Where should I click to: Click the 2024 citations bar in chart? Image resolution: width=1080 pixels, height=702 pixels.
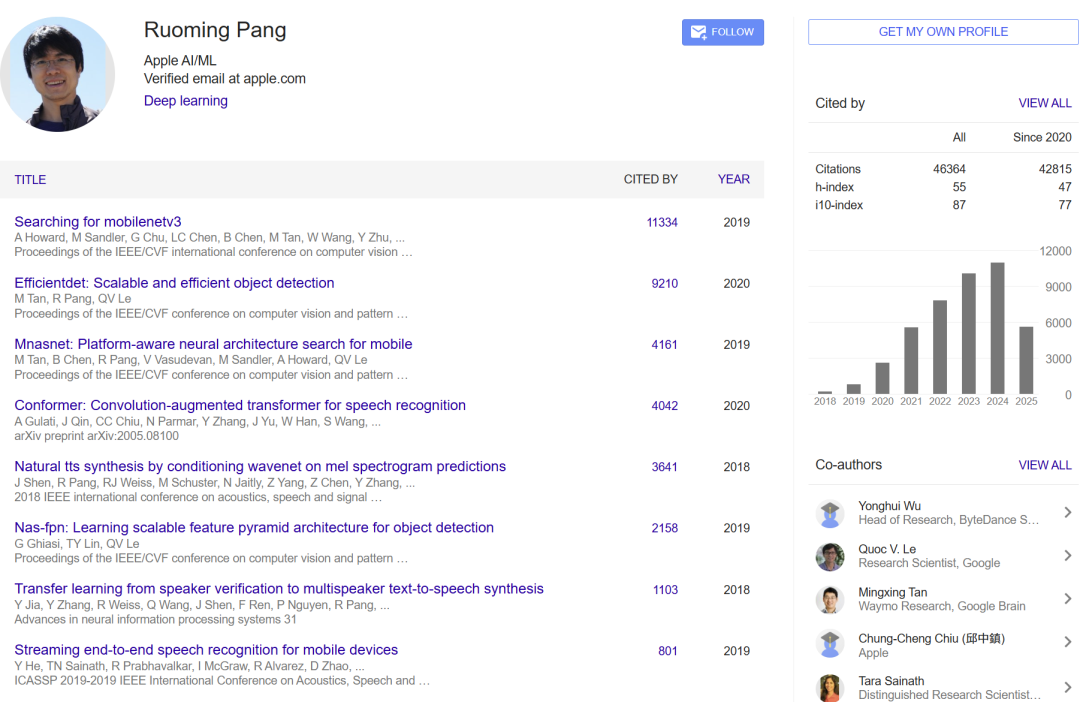click(997, 328)
